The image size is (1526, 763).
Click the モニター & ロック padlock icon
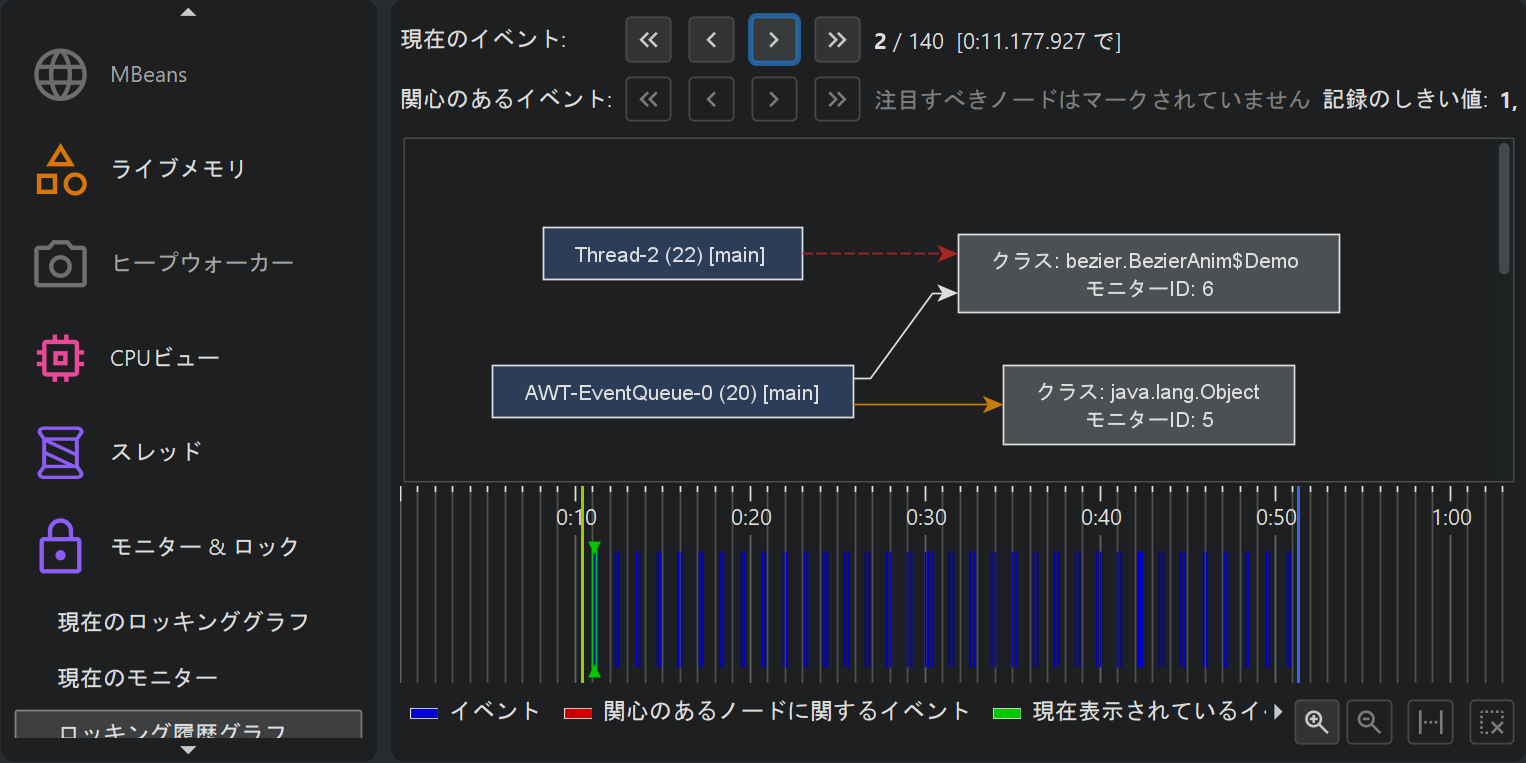coord(61,546)
